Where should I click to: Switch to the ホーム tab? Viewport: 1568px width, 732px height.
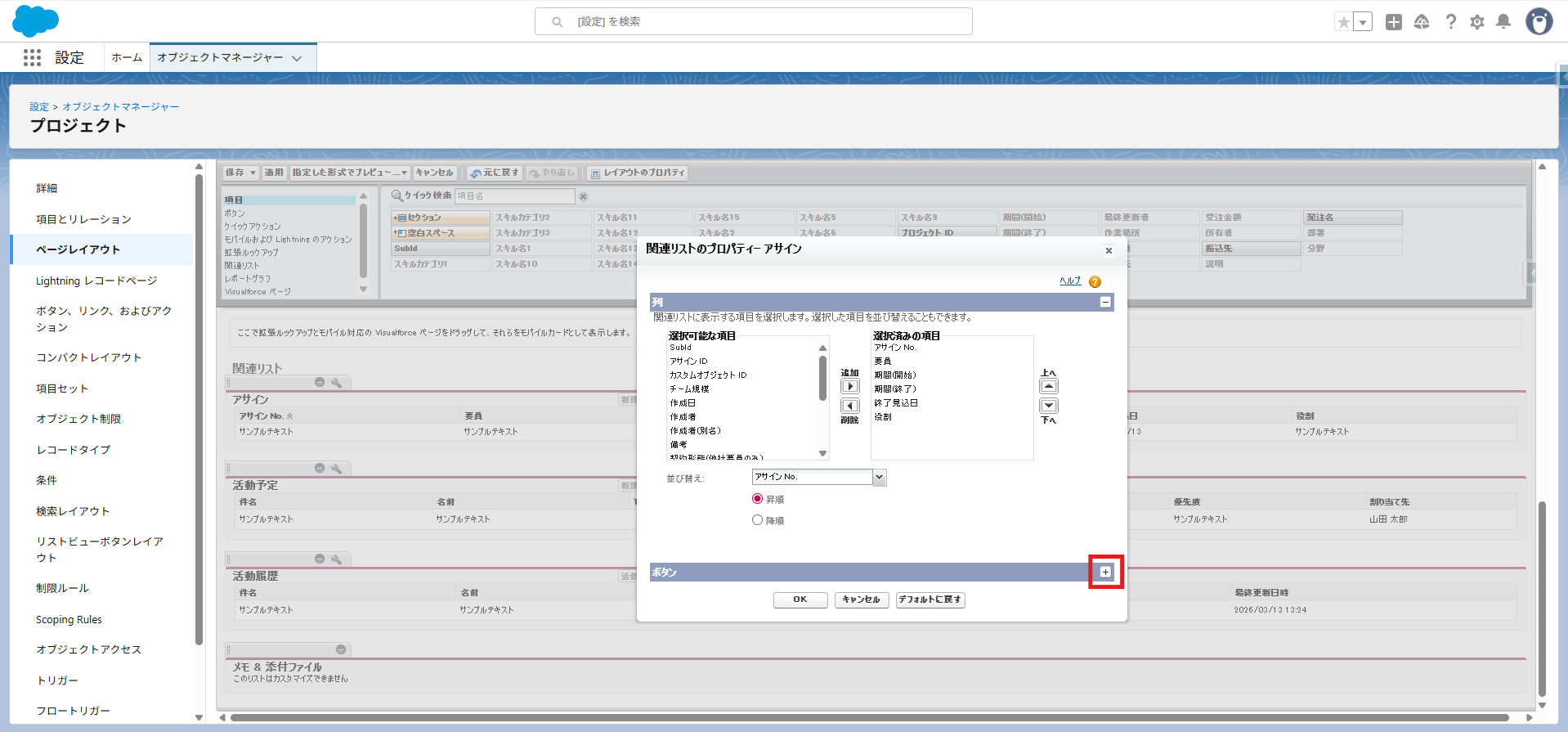point(127,57)
